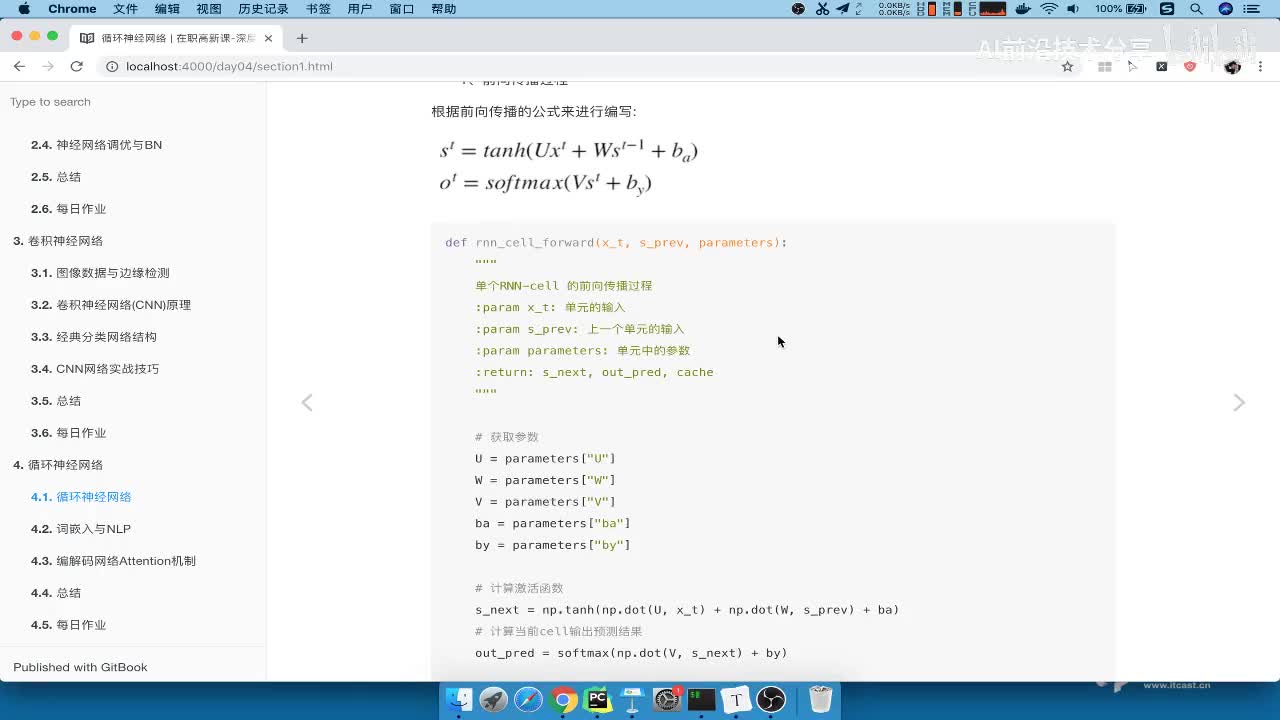Close the 循环神经网络 tab
Screen dimensions: 1280x720
point(268,38)
